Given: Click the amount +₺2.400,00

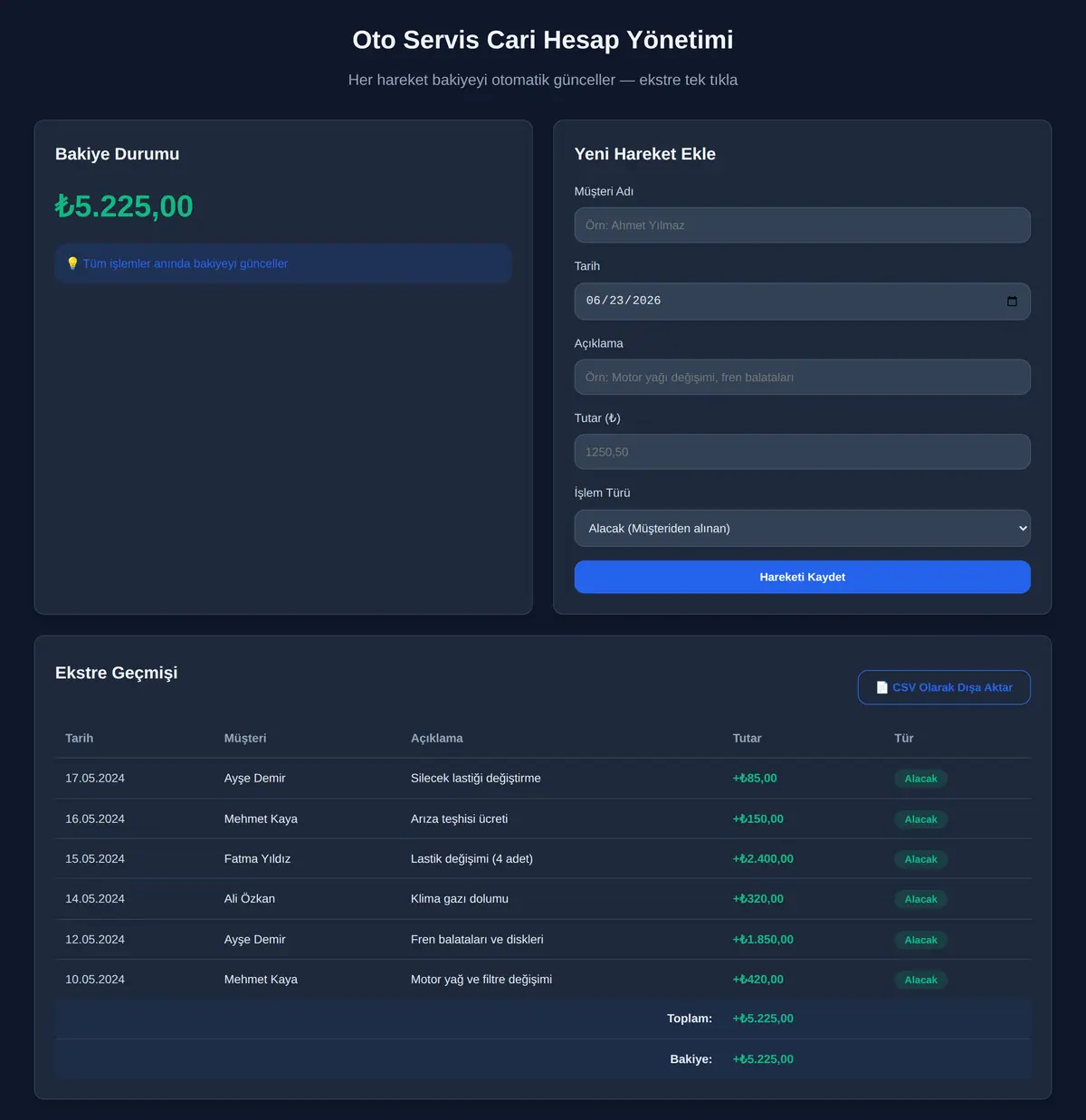Looking at the screenshot, I should (x=763, y=858).
